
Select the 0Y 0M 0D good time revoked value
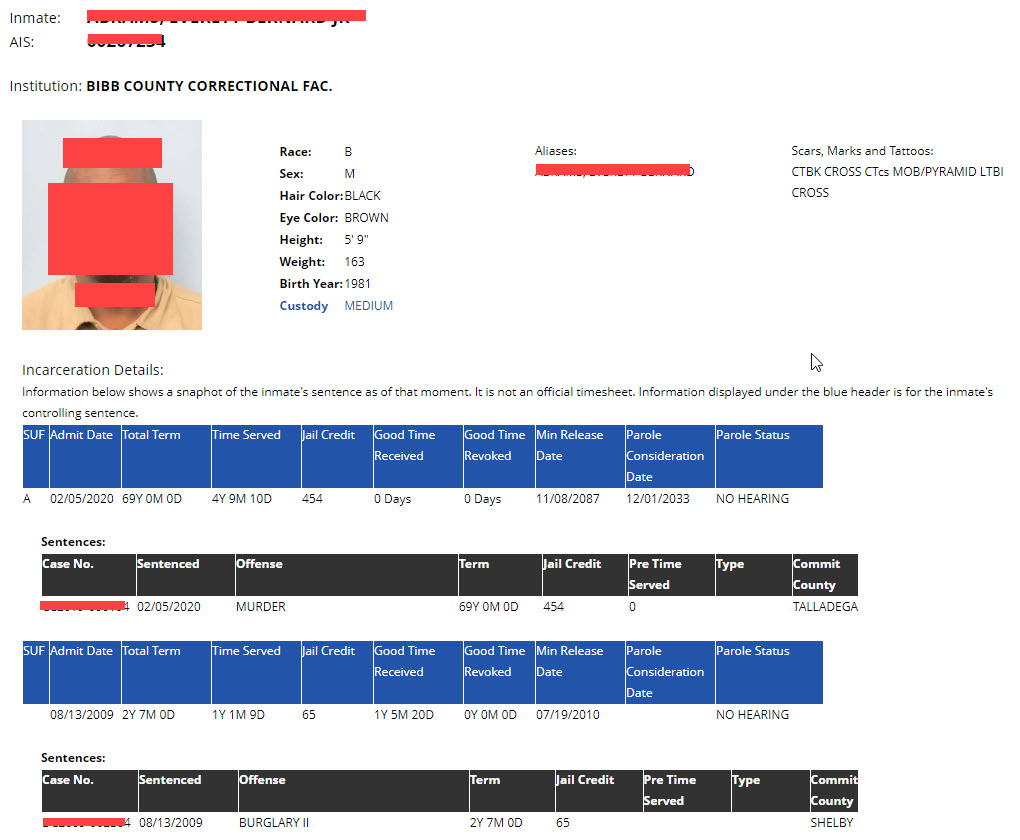[489, 715]
